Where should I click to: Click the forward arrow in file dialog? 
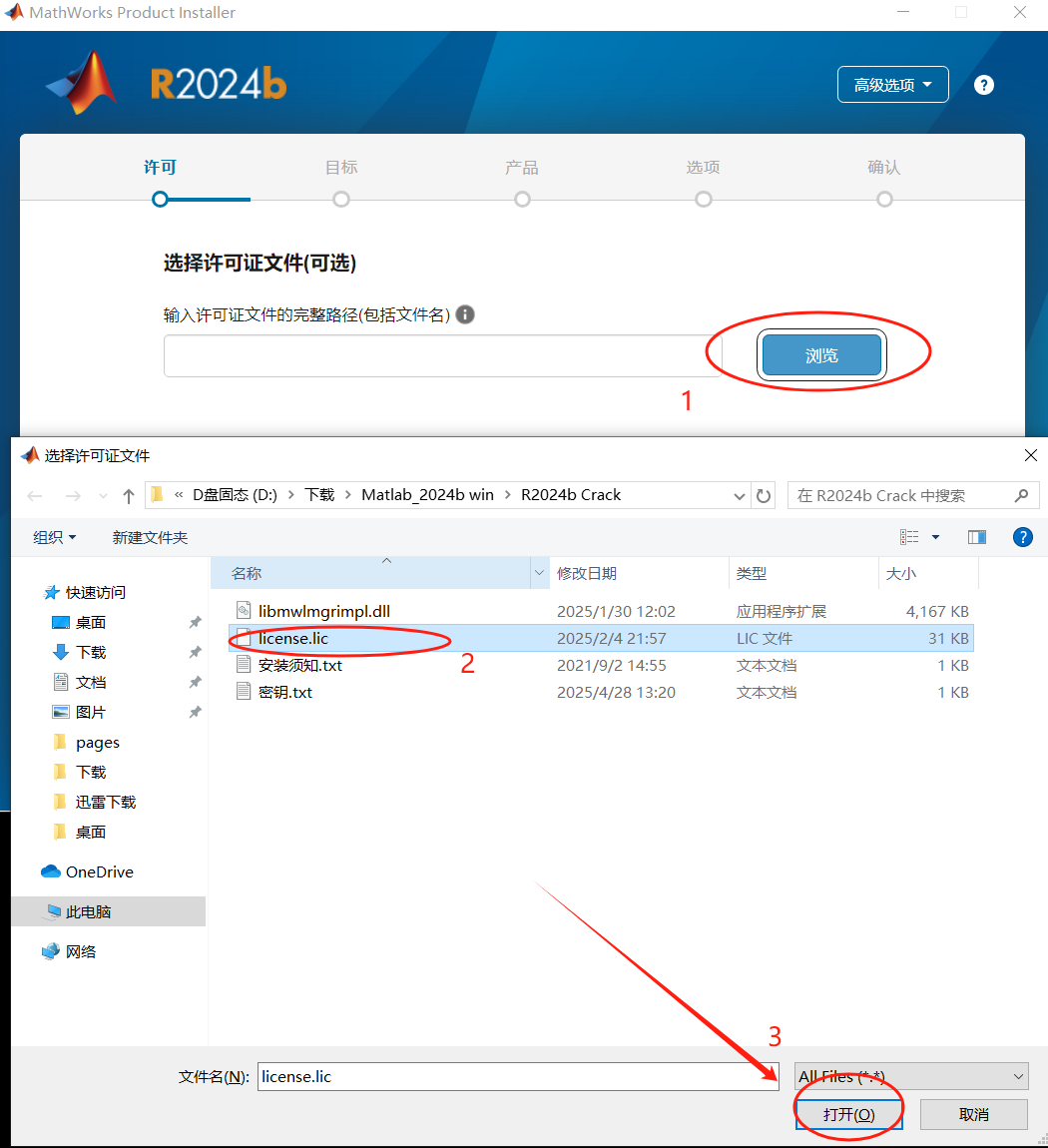coord(73,496)
